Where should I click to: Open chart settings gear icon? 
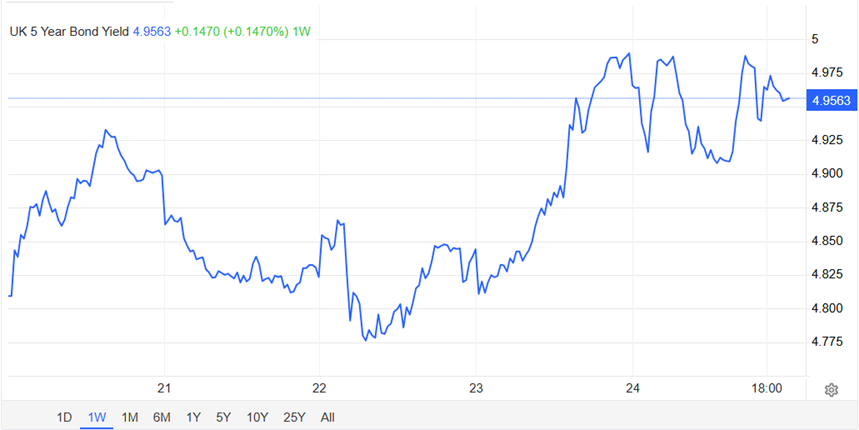pos(831,390)
